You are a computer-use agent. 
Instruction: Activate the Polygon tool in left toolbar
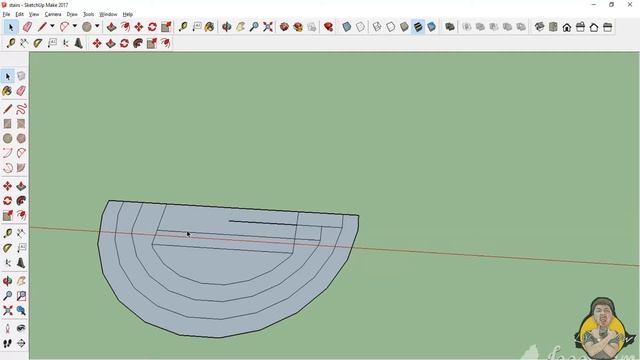coord(21,138)
